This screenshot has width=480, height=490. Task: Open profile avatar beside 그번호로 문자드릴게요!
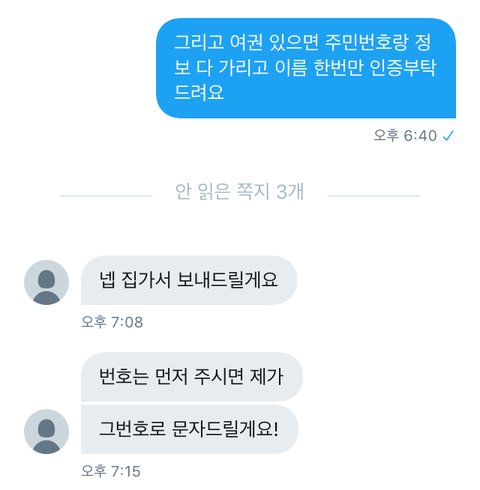47,431
